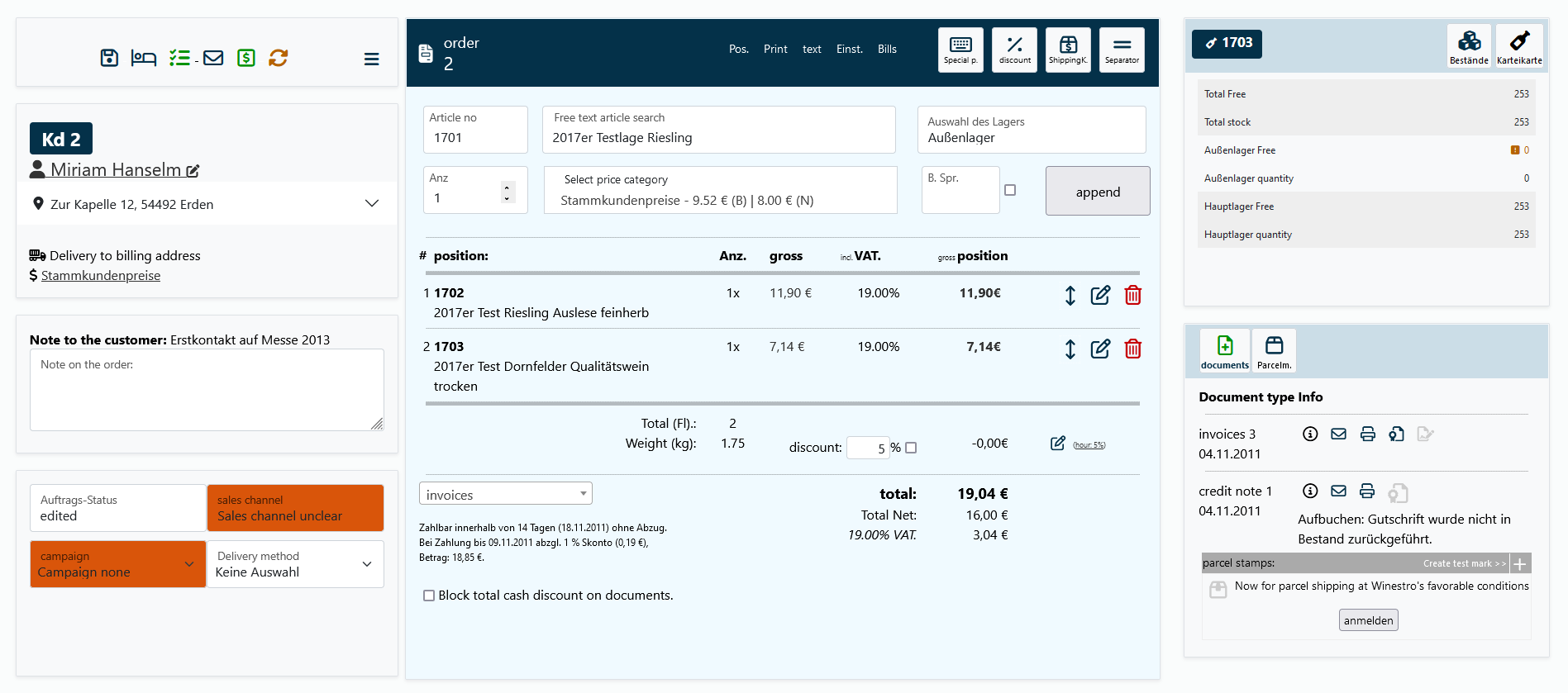Expand the customer address chevron
The width and height of the screenshot is (1568, 693).
pos(372,203)
